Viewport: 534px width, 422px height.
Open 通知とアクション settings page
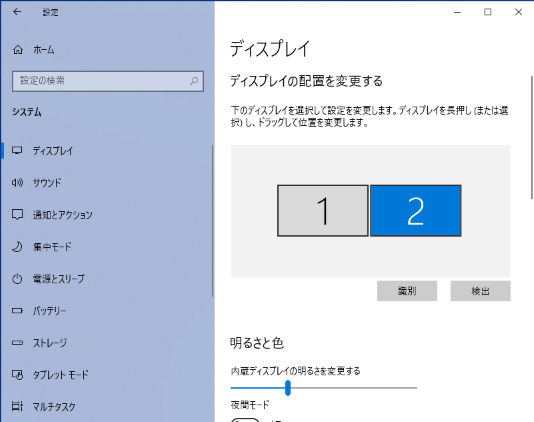tap(108, 215)
